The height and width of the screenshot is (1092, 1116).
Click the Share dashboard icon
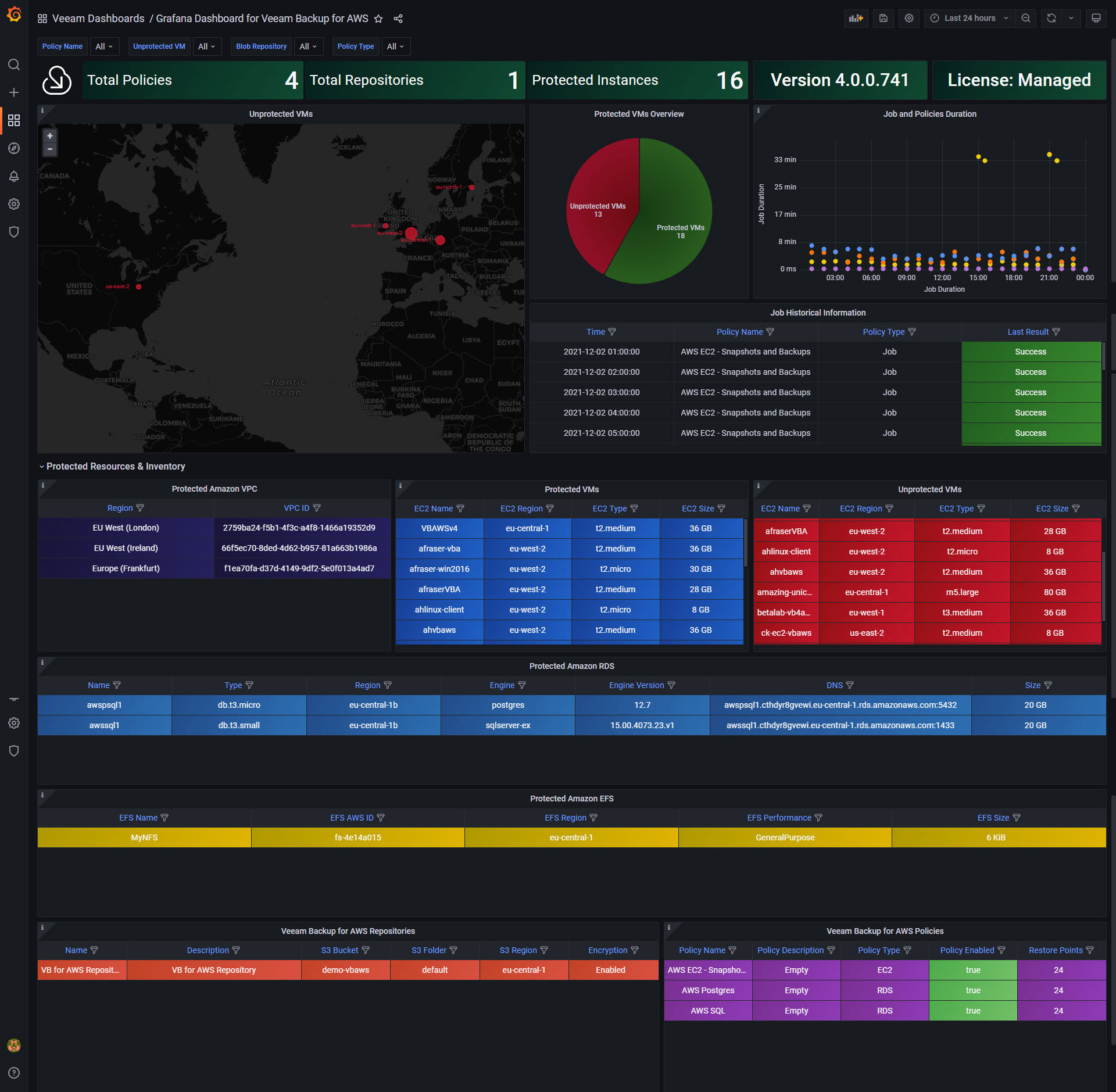point(398,19)
